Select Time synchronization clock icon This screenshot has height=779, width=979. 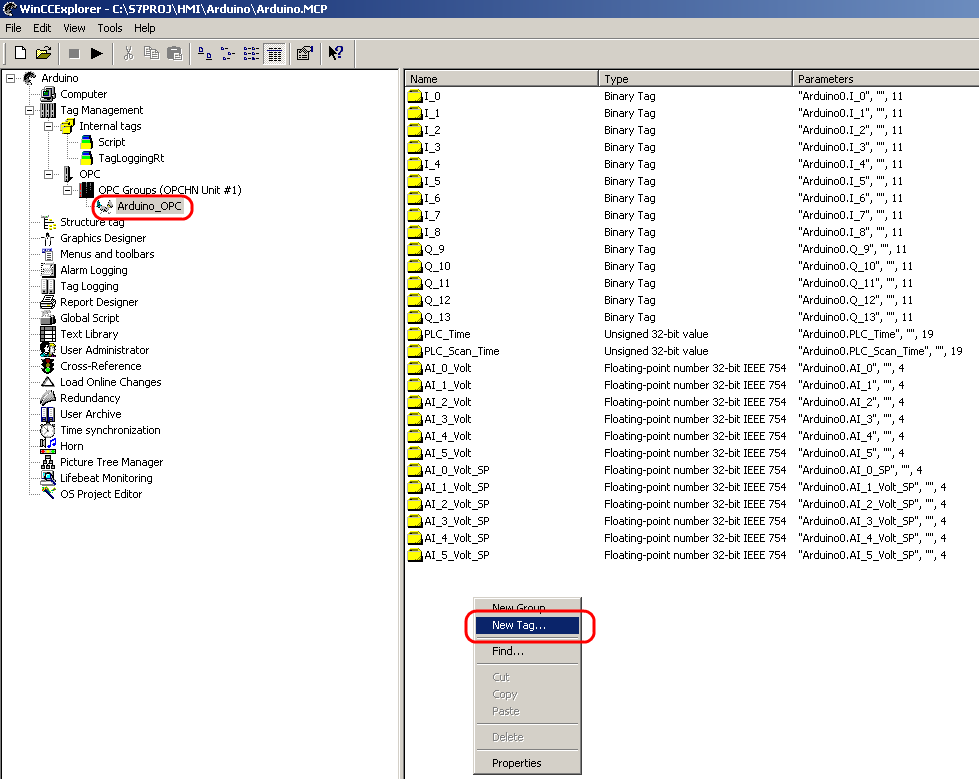pyautogui.click(x=48, y=430)
